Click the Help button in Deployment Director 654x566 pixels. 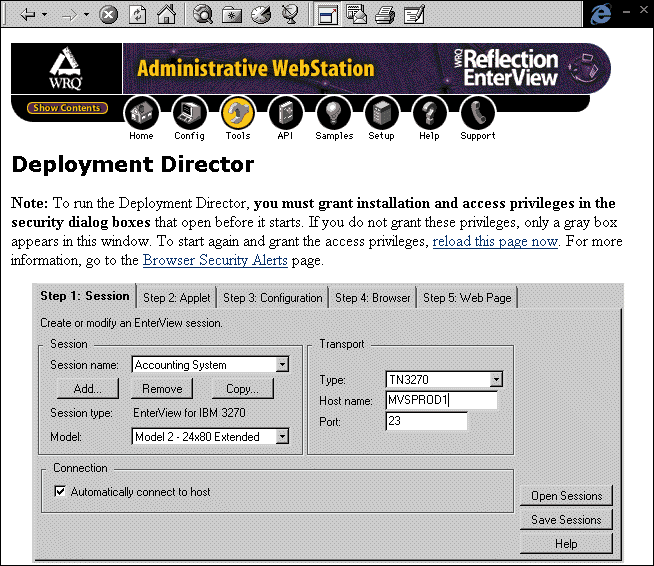point(566,544)
